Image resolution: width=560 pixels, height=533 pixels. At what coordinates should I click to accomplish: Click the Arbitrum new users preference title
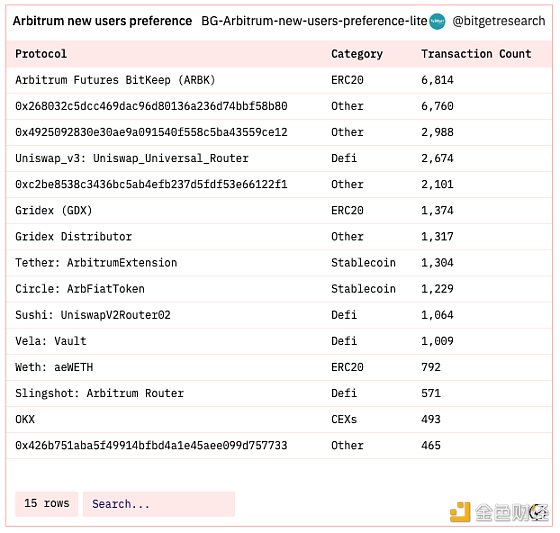[x=102, y=21]
